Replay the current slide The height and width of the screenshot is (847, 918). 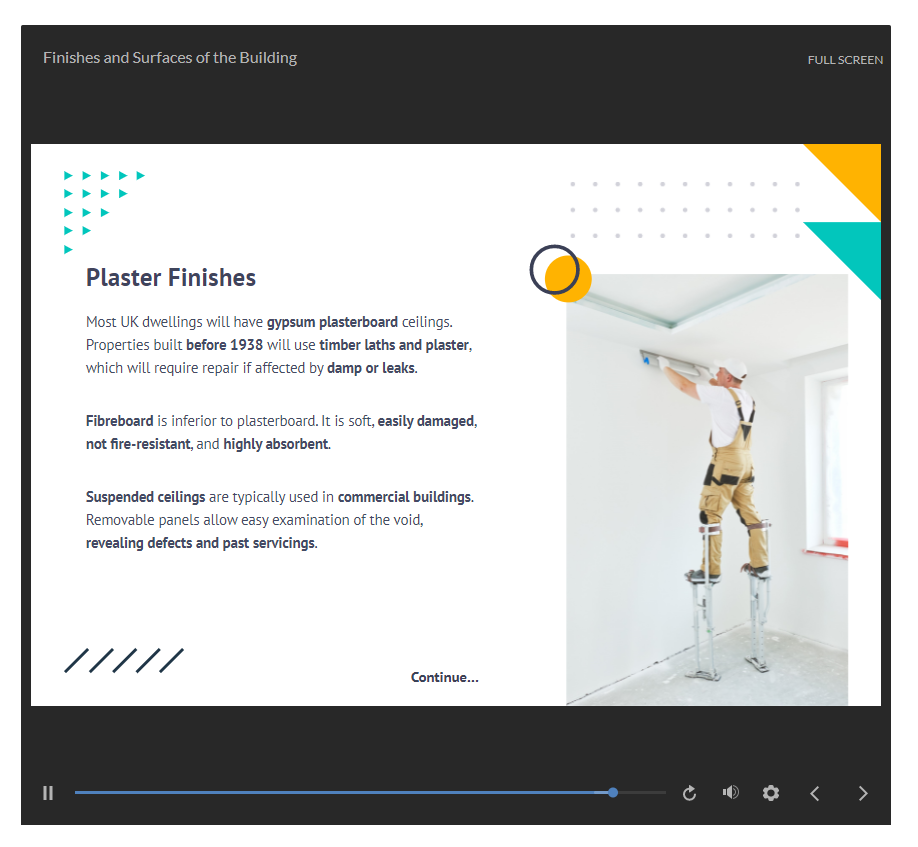(689, 793)
